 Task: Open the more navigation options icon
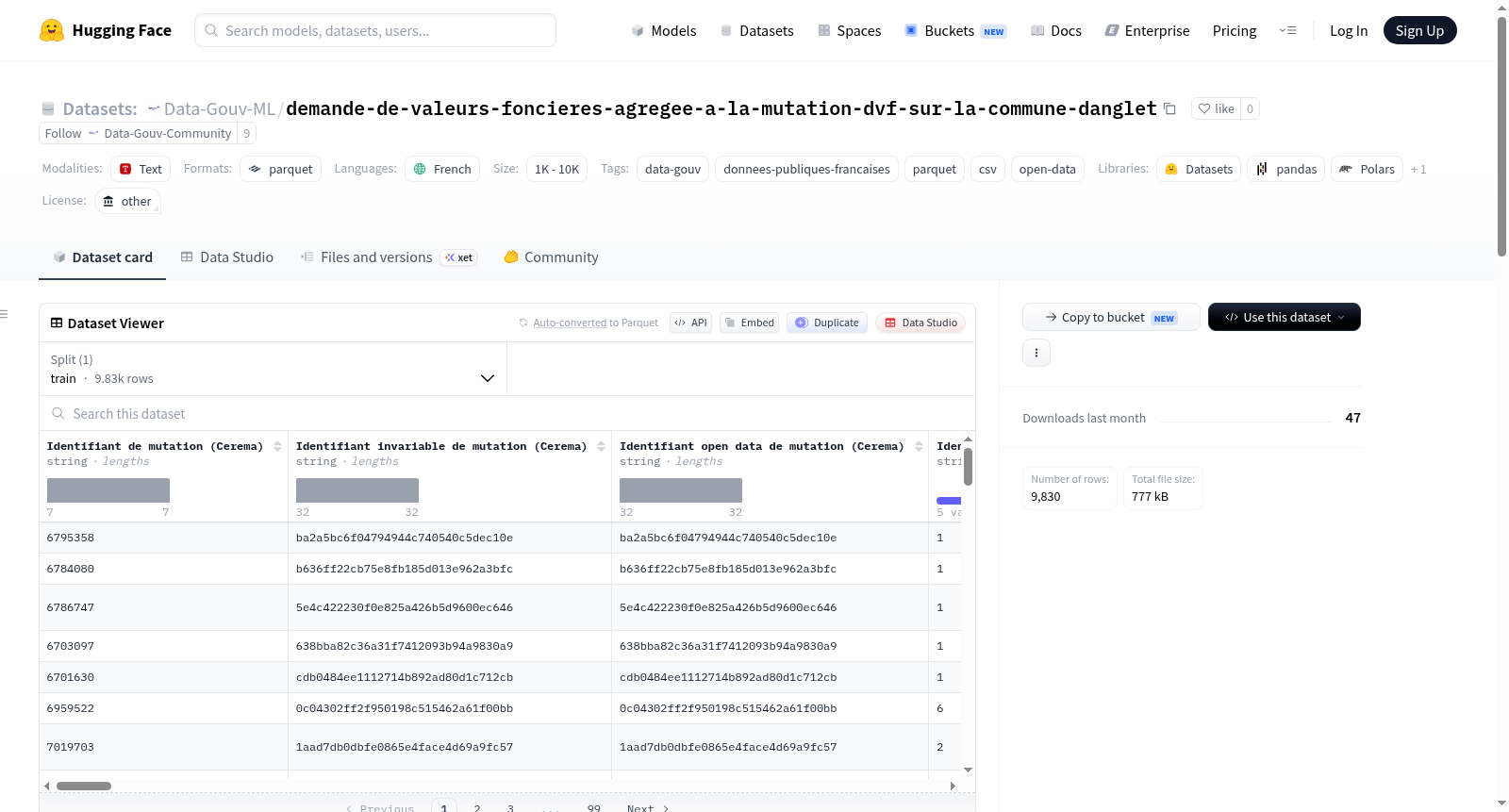1287,30
